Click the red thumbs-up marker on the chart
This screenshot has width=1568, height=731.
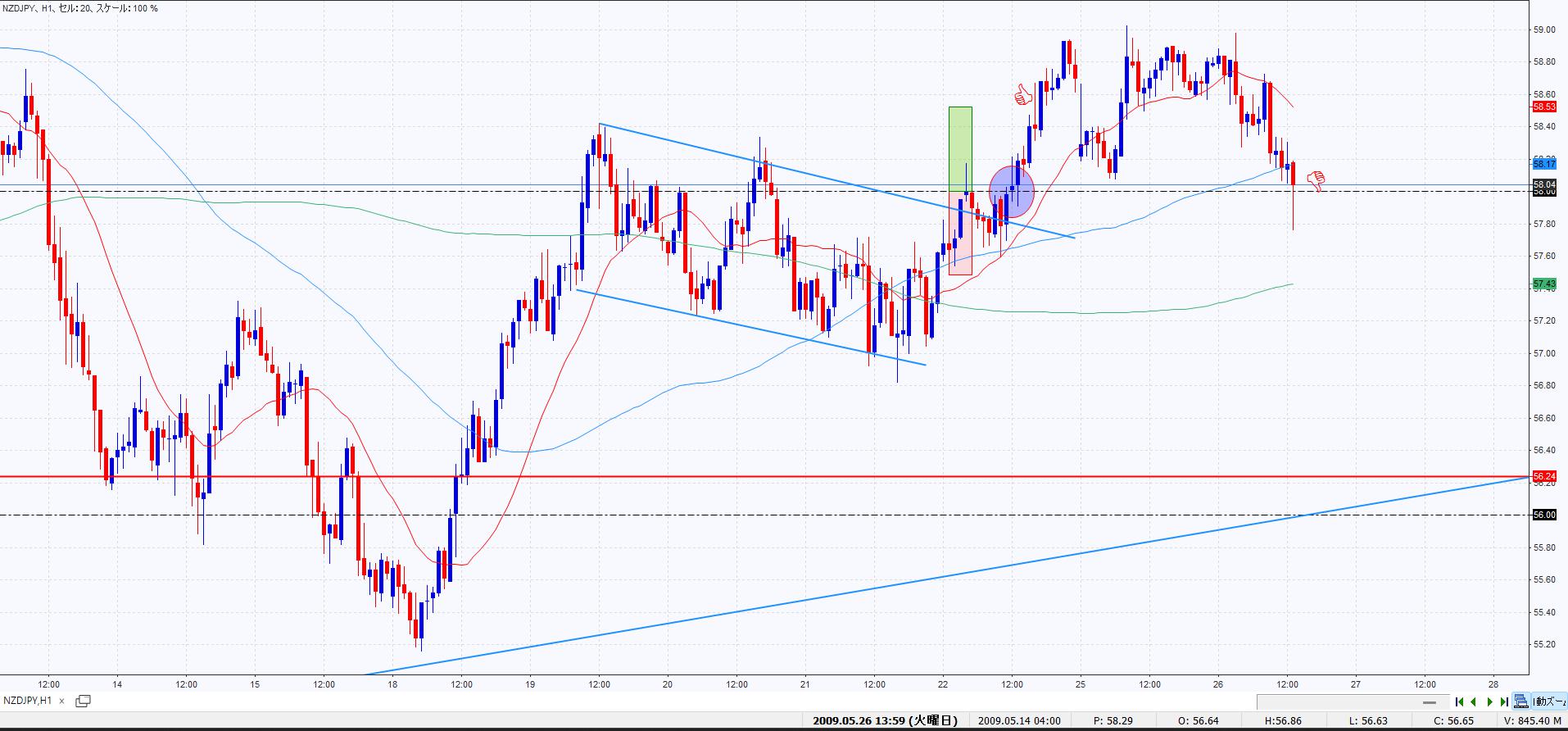[x=1022, y=95]
